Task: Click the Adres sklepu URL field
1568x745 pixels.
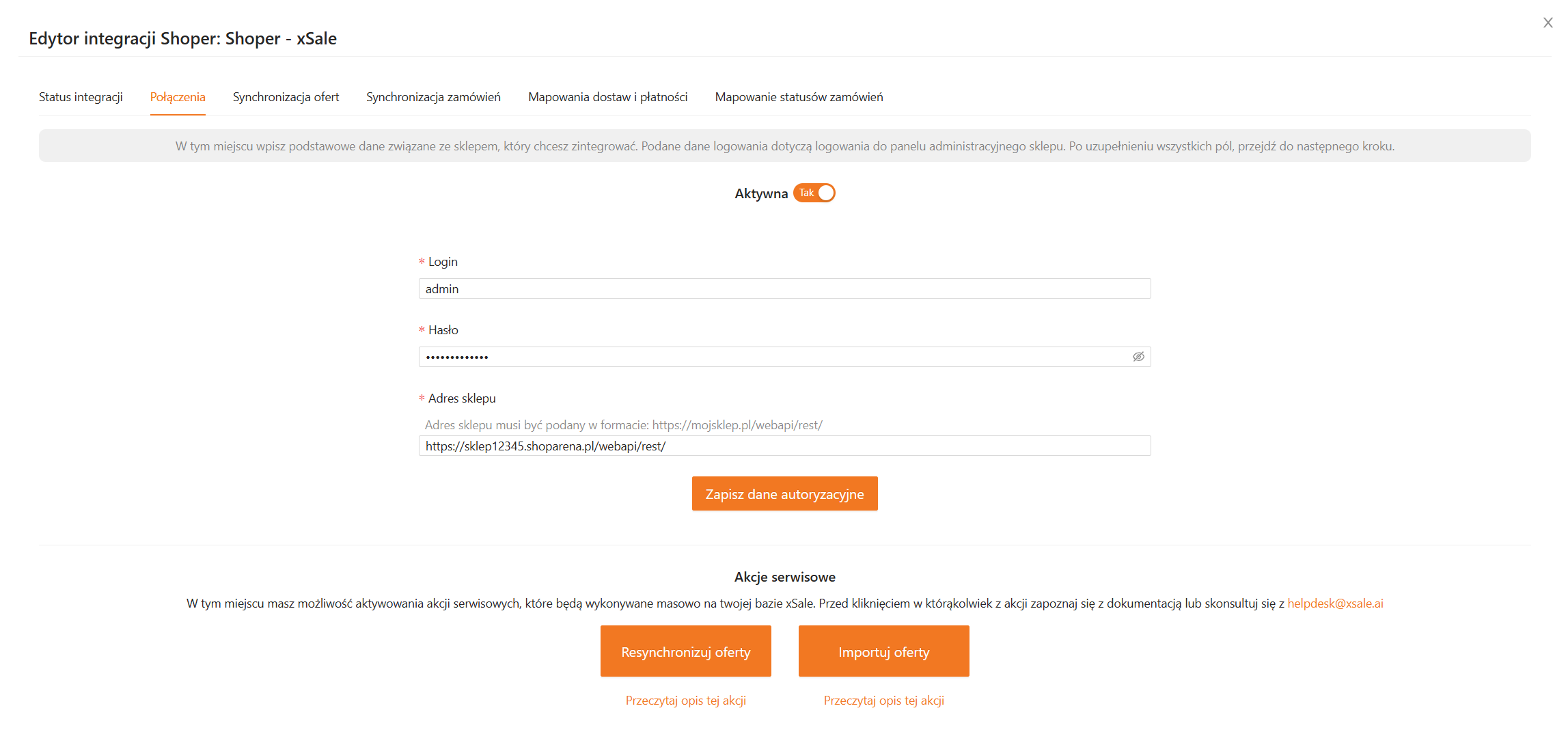Action: [784, 446]
